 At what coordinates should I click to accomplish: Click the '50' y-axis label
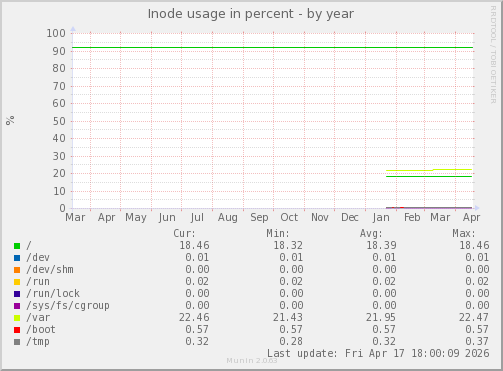coord(59,121)
